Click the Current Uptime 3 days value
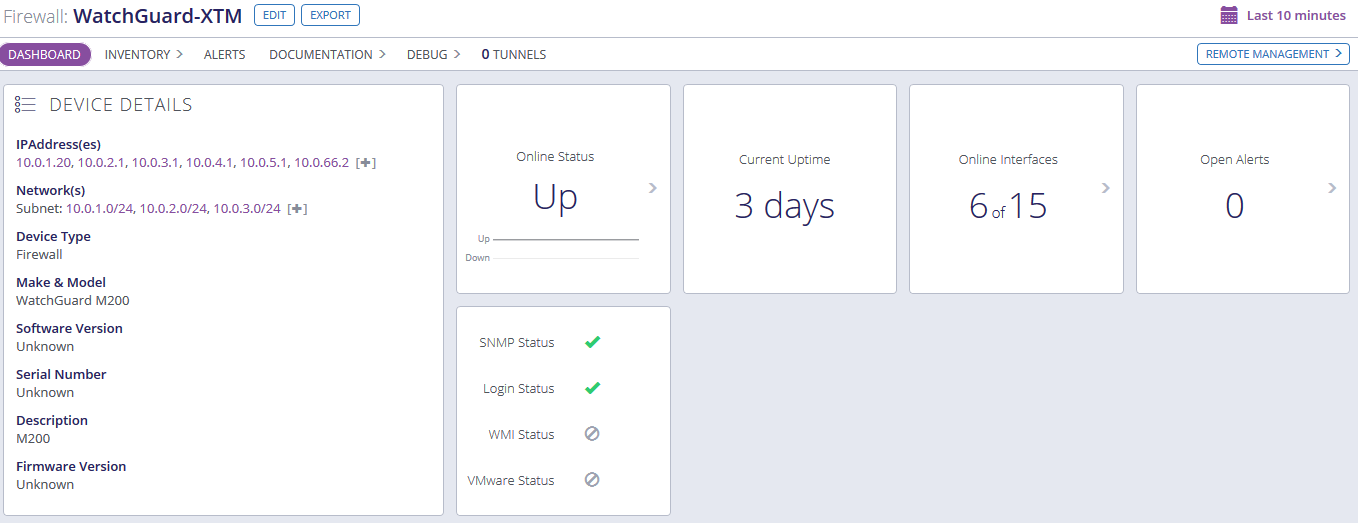1358x523 pixels. (x=785, y=205)
